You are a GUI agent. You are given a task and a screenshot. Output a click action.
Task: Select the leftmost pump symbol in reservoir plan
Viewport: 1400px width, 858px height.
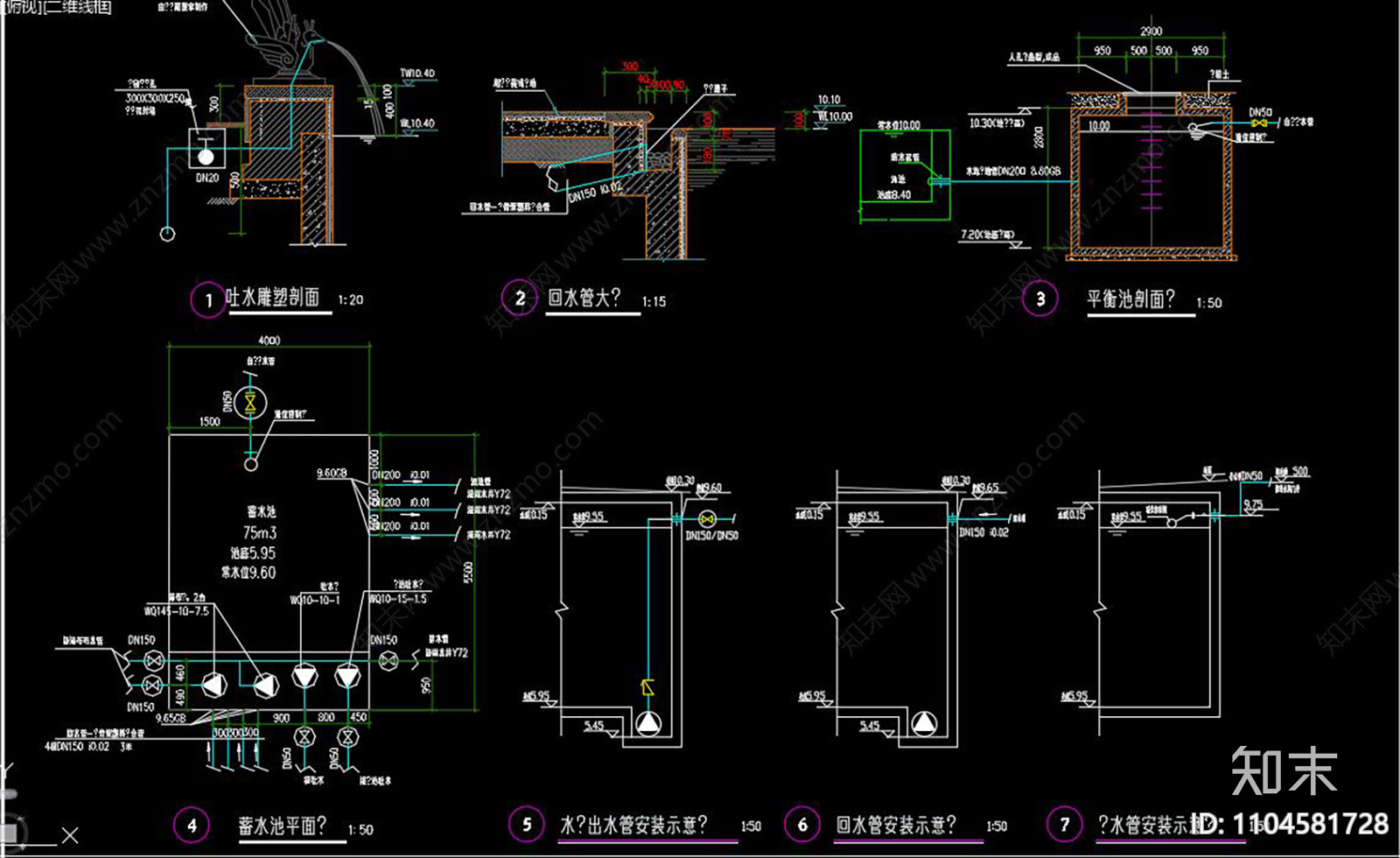[x=213, y=686]
